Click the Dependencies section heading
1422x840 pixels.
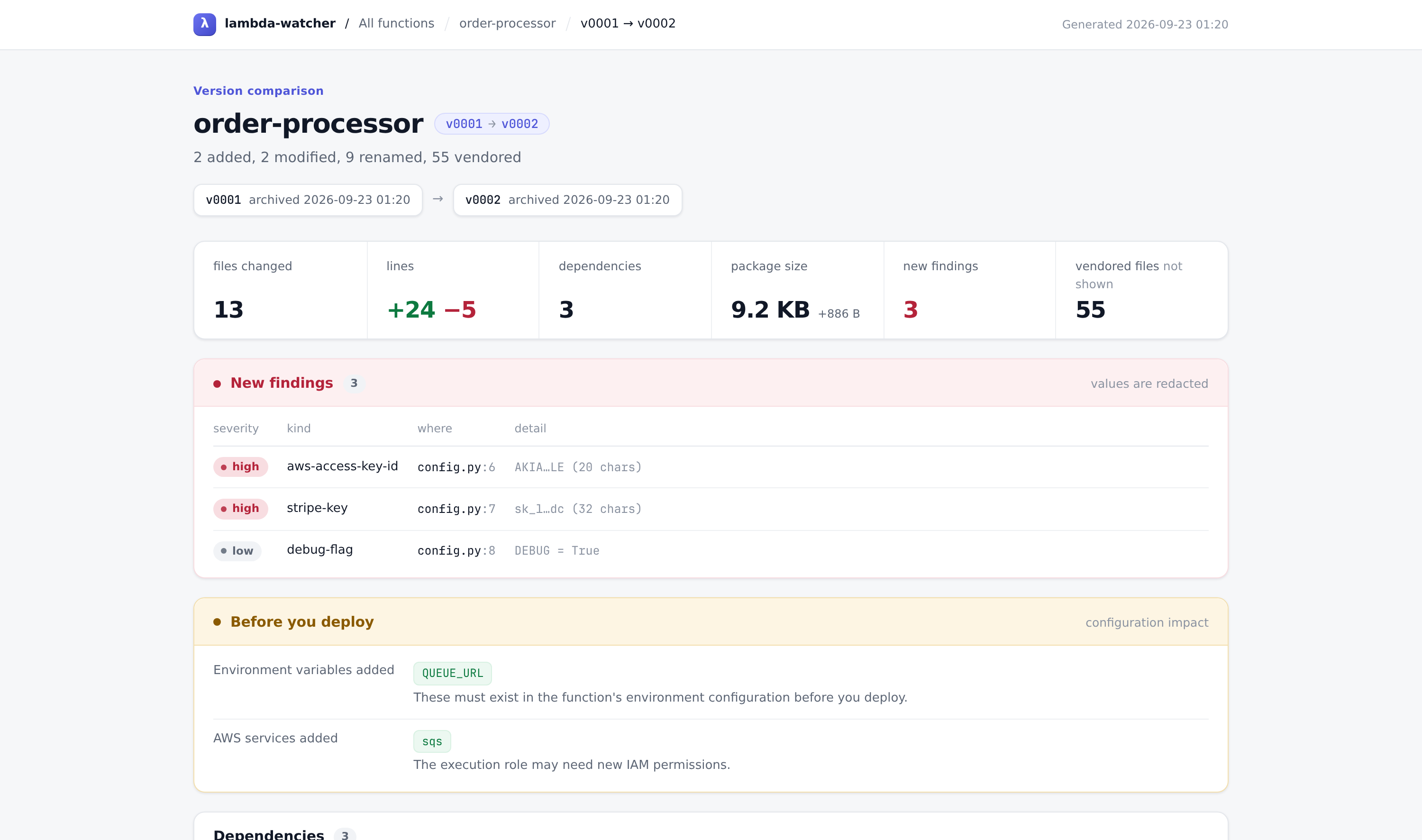[269, 834]
